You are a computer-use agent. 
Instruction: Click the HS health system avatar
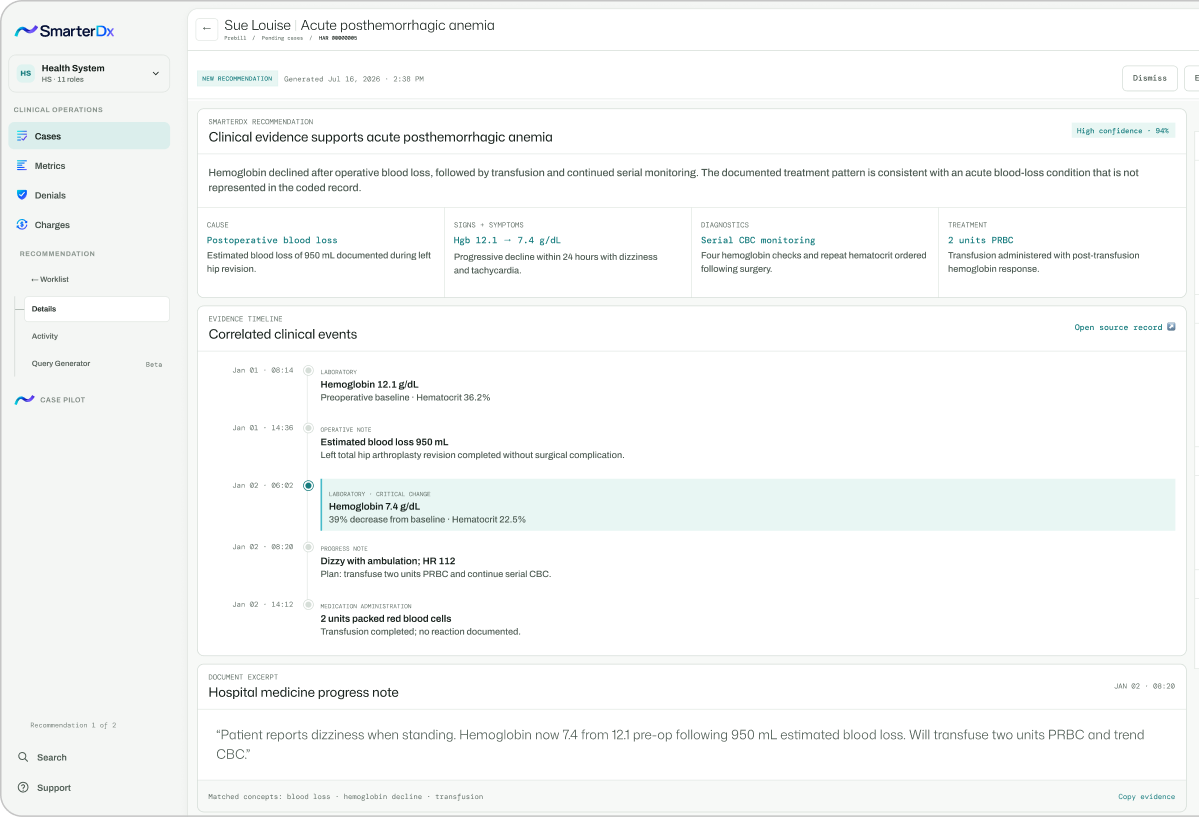click(26, 73)
